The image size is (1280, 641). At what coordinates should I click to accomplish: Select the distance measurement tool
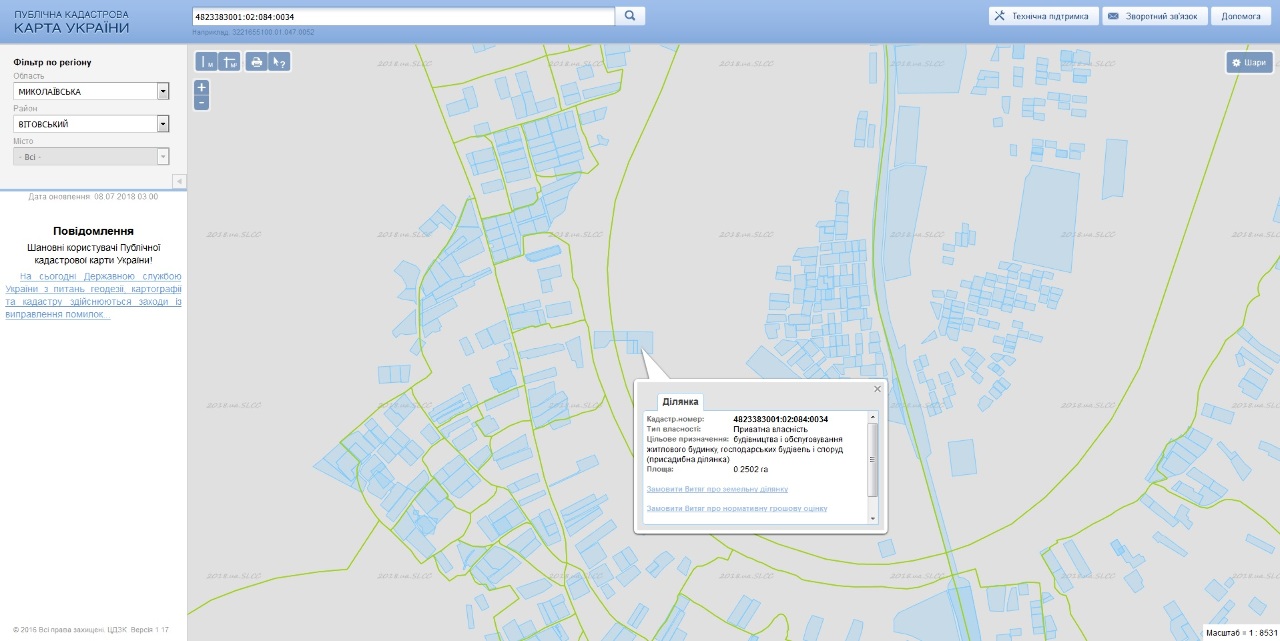206,62
